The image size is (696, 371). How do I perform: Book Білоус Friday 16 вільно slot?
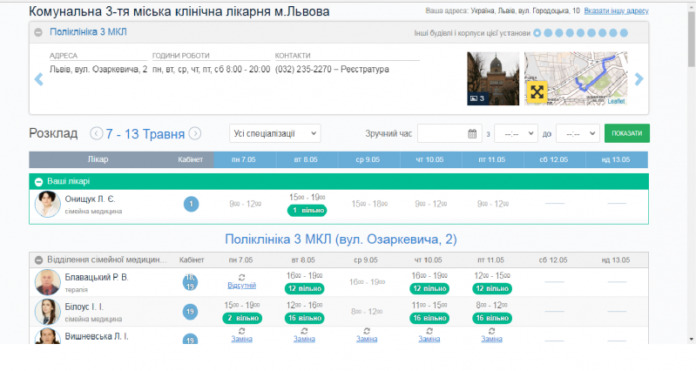coord(492,318)
